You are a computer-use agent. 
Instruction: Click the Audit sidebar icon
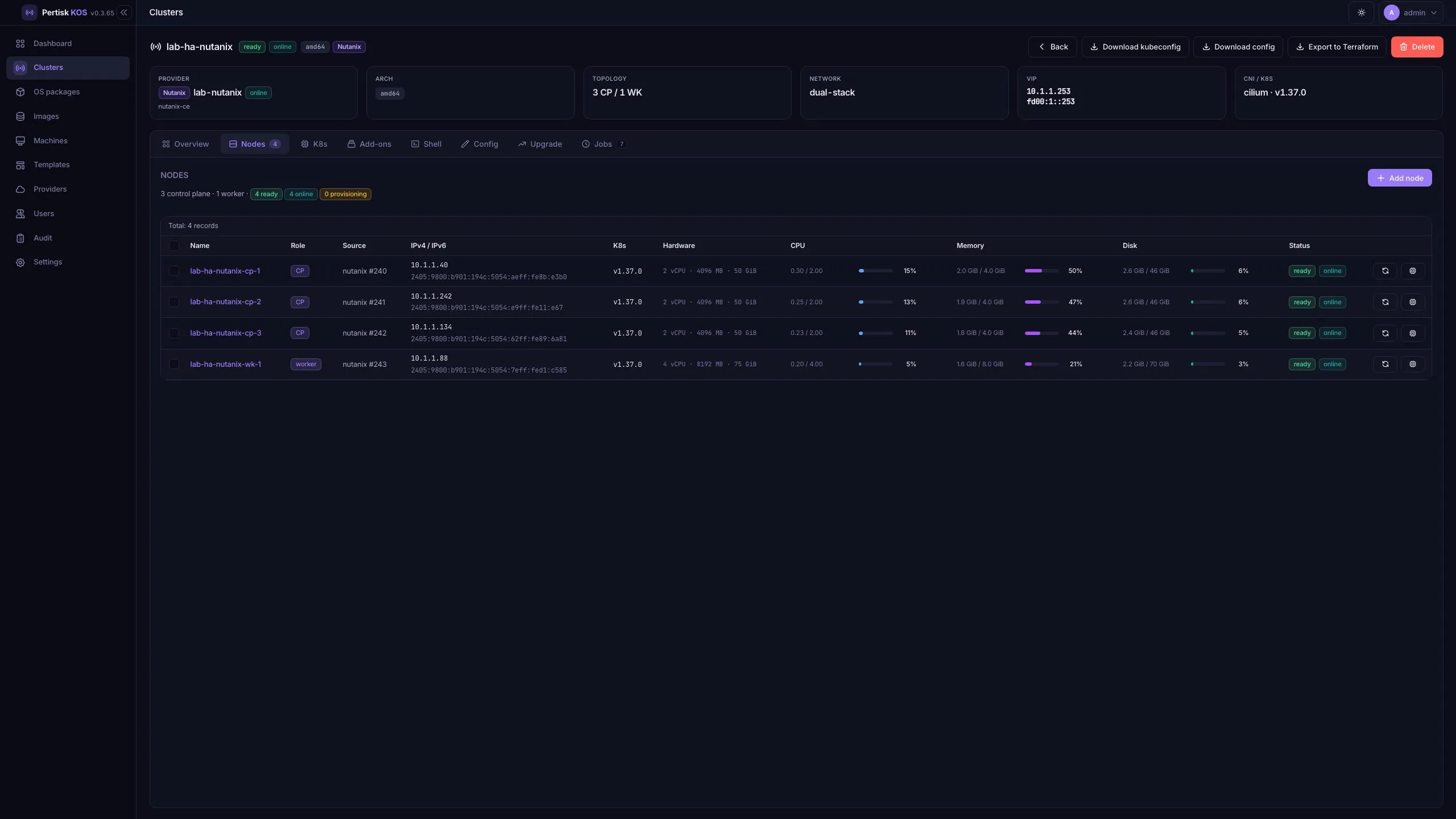coord(20,238)
